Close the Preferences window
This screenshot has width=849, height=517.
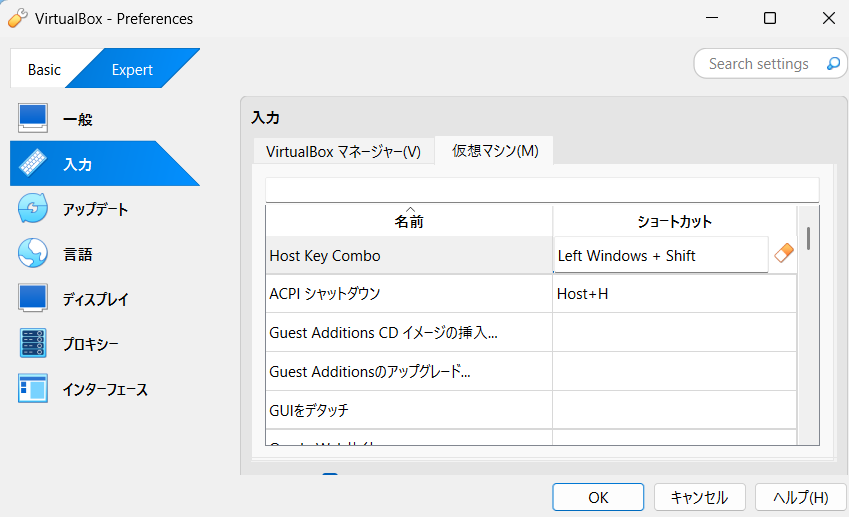pos(828,18)
